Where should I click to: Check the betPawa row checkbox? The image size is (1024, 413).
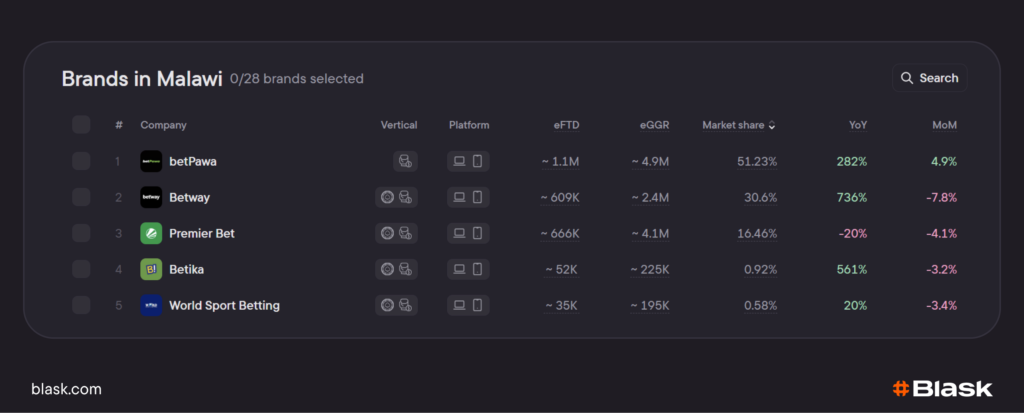point(81,161)
